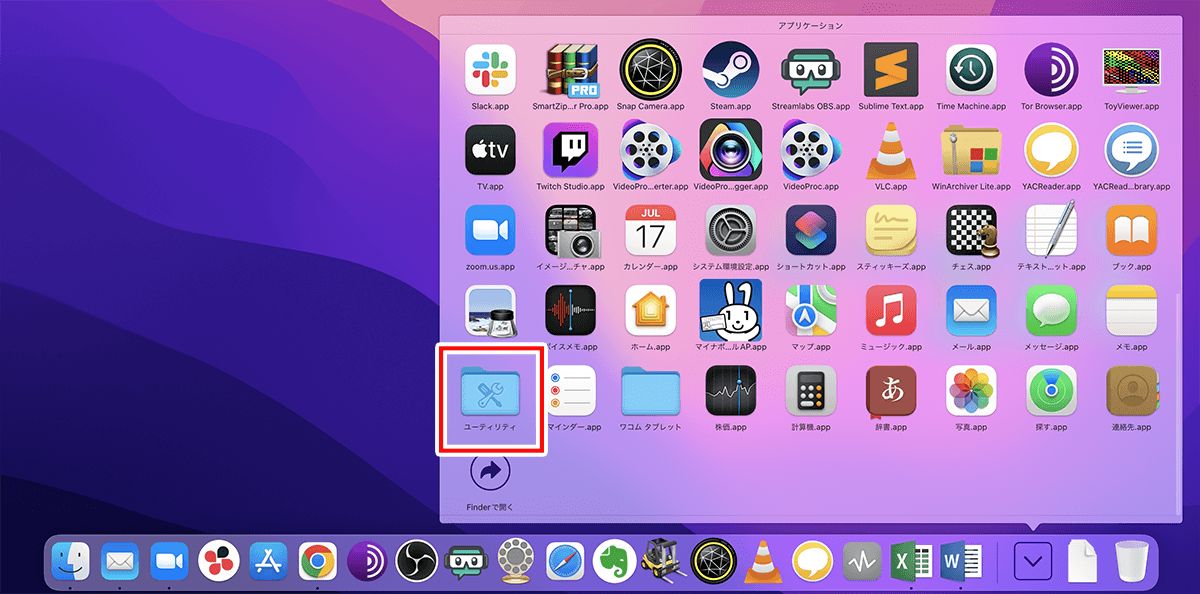Viewport: 1200px width, 594px height.
Task: Click the Finderで開く arrow button
Action: (490, 471)
